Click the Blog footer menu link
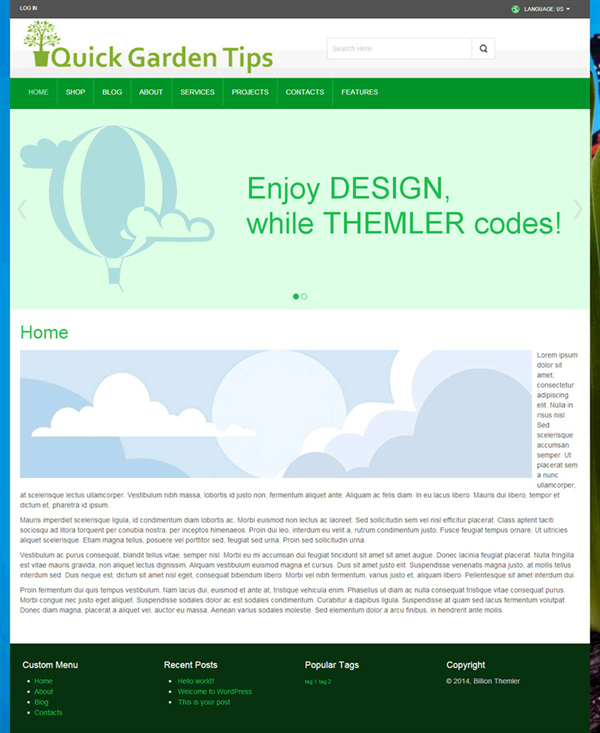The height and width of the screenshot is (733, 600). [x=41, y=702]
